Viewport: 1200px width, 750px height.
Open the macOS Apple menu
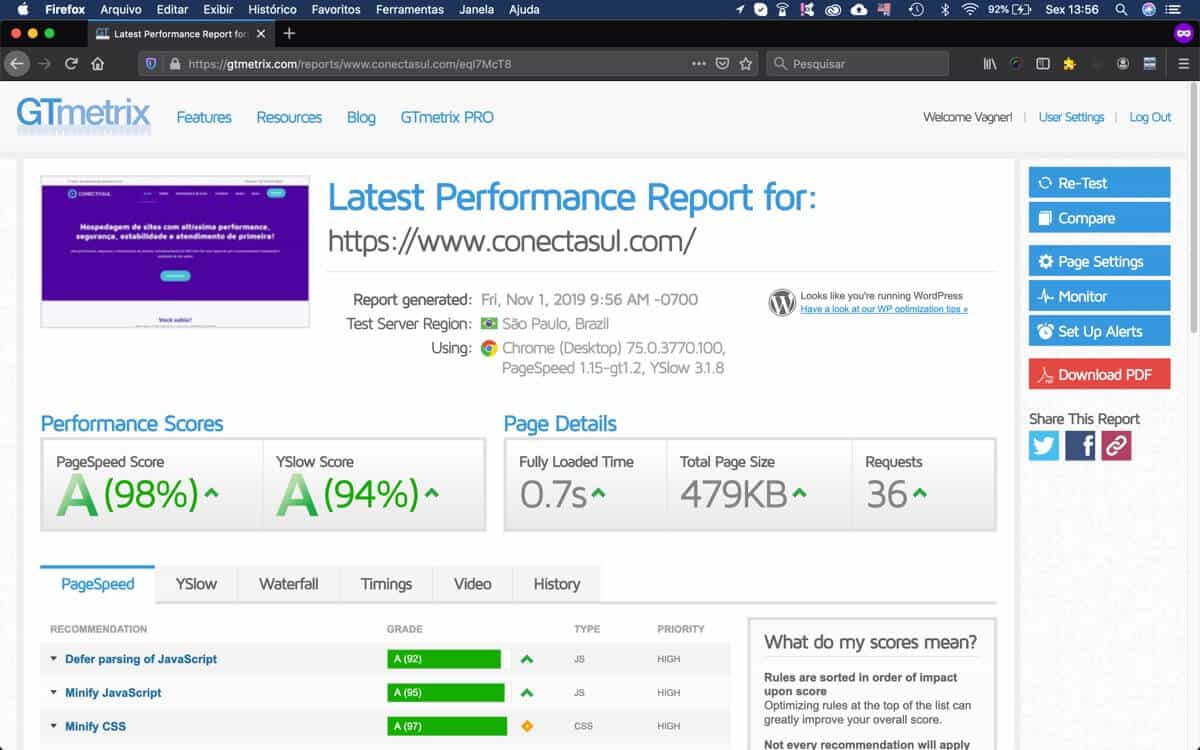[x=23, y=9]
